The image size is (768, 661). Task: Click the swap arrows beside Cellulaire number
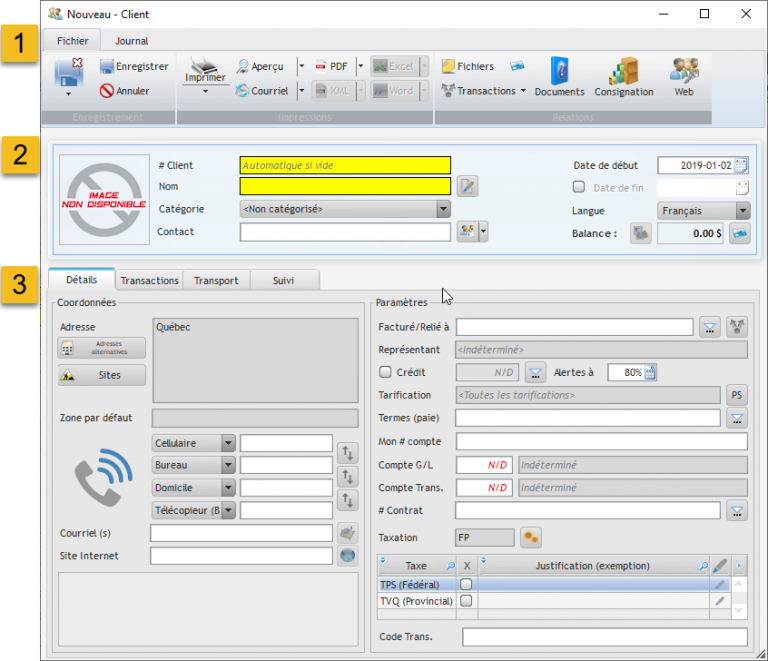(x=347, y=453)
